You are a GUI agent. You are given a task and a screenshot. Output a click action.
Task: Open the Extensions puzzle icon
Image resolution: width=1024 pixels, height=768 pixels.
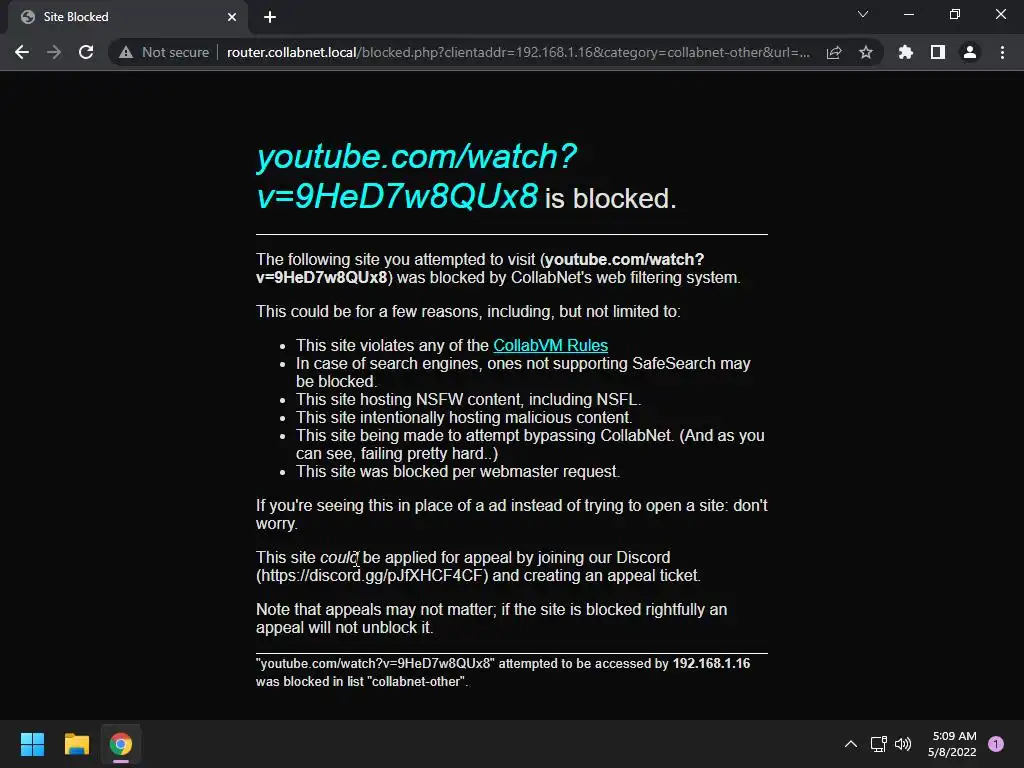point(905,52)
